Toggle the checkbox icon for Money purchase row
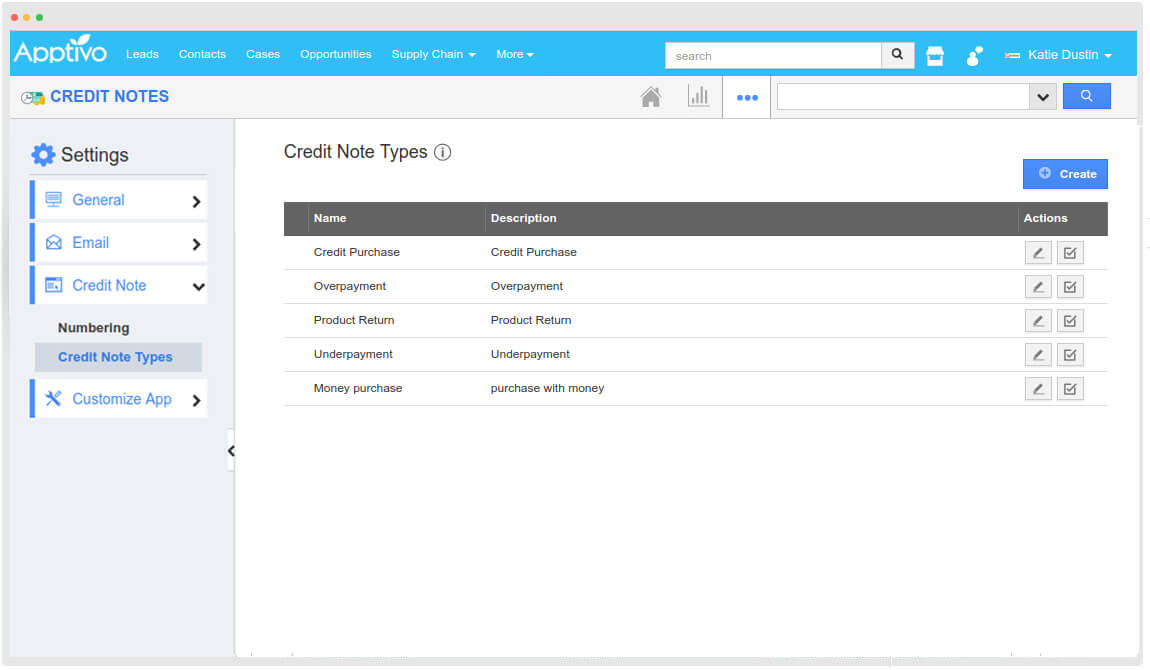Viewport: 1150px width, 670px height. click(x=1070, y=389)
